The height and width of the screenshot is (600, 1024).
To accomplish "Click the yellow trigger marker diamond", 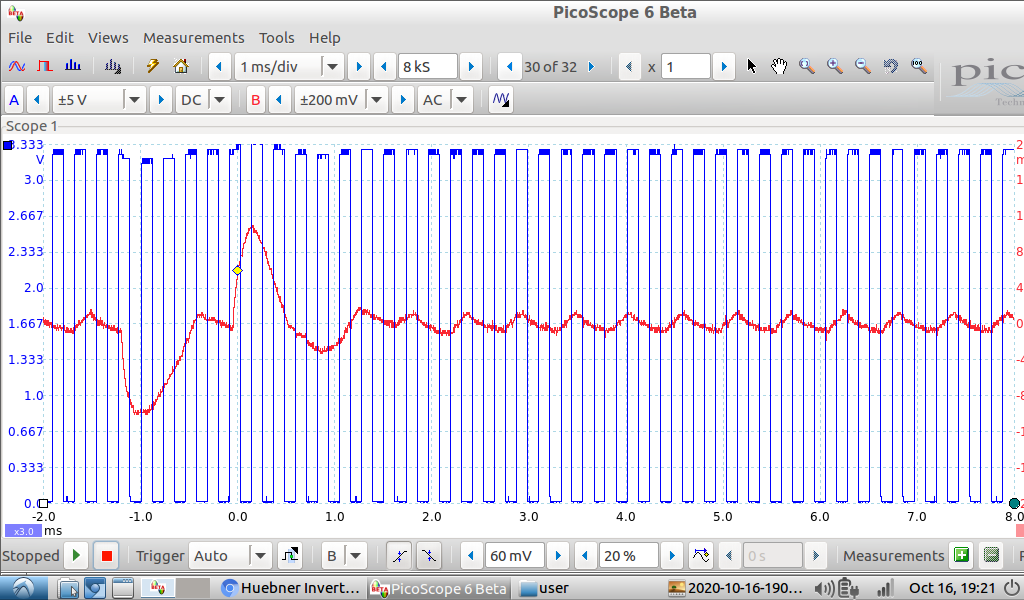I will point(237,270).
